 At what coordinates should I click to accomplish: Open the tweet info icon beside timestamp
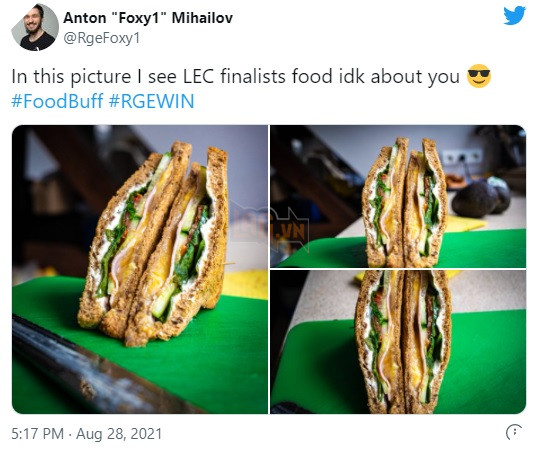[x=514, y=432]
